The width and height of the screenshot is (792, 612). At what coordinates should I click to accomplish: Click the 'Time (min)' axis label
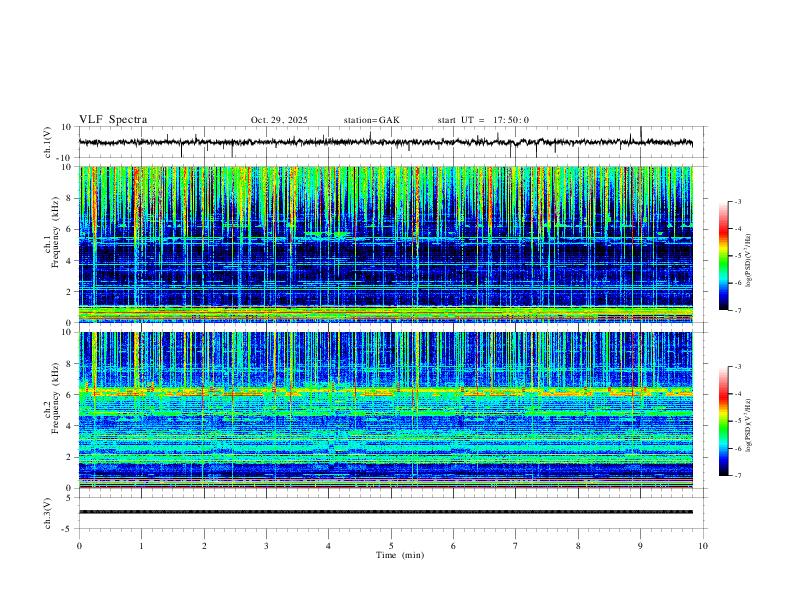(400, 555)
